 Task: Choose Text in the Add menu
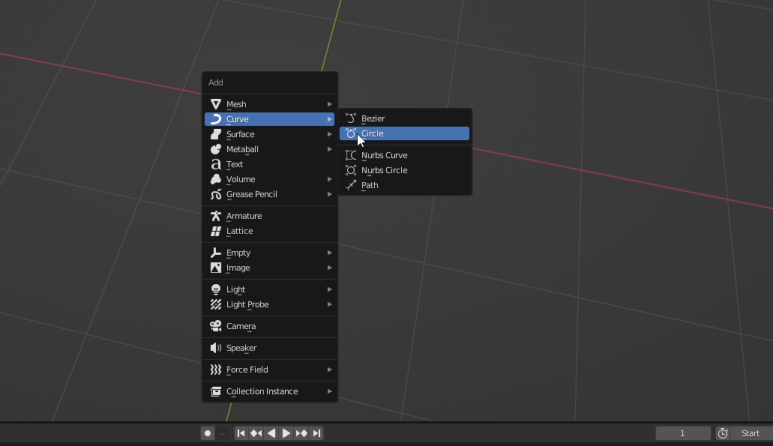pos(270,164)
